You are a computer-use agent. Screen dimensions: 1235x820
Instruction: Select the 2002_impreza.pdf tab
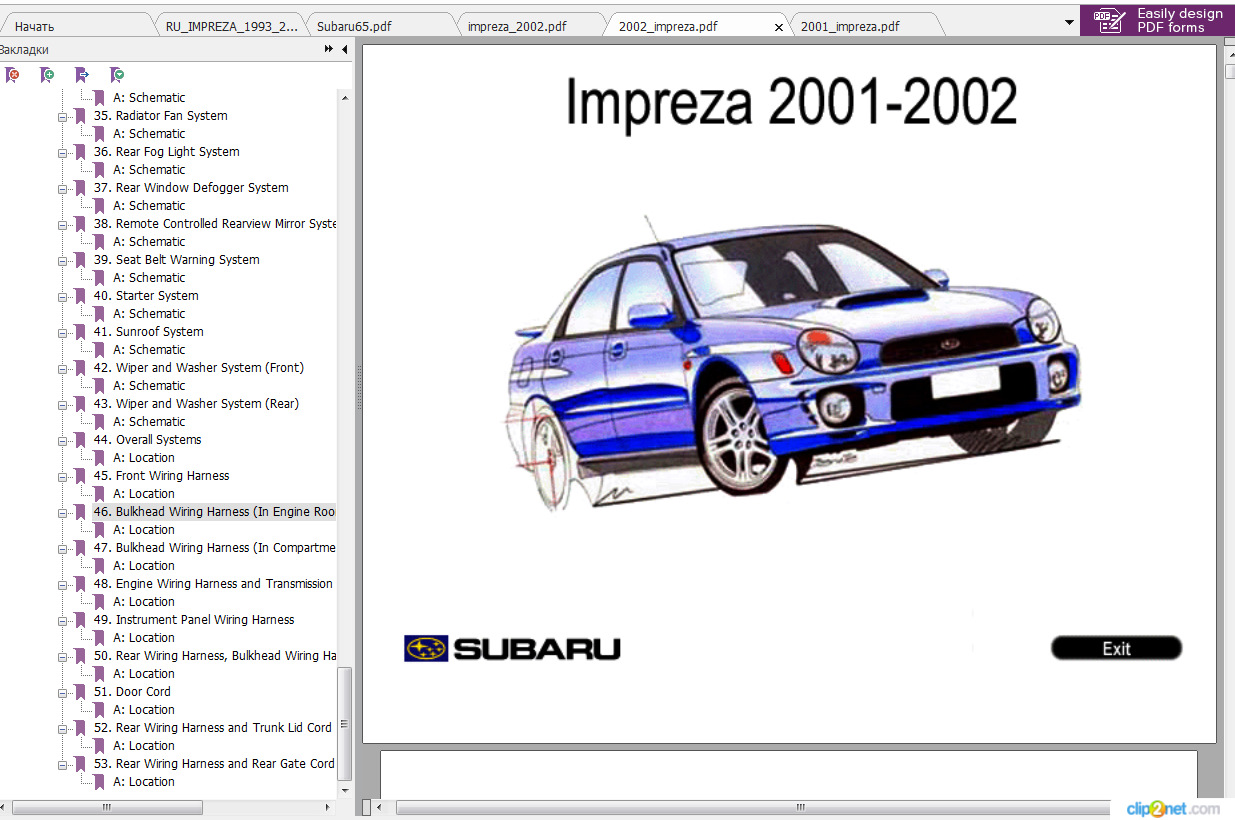(698, 26)
